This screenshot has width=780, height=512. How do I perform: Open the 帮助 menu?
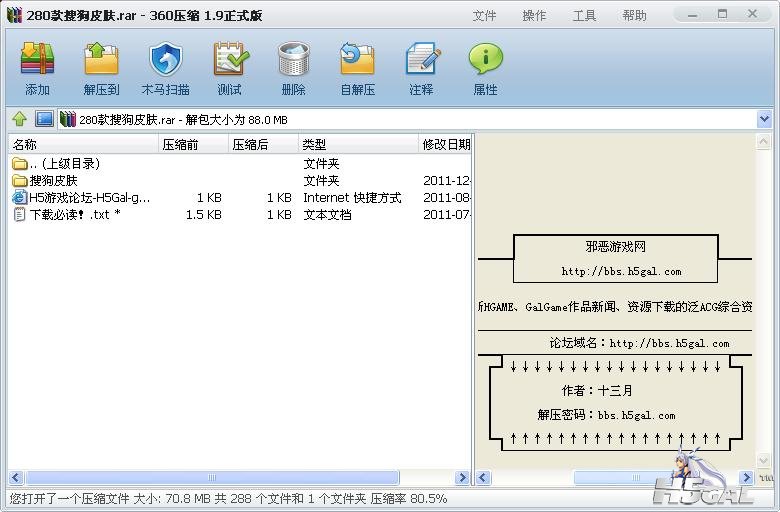click(x=634, y=15)
